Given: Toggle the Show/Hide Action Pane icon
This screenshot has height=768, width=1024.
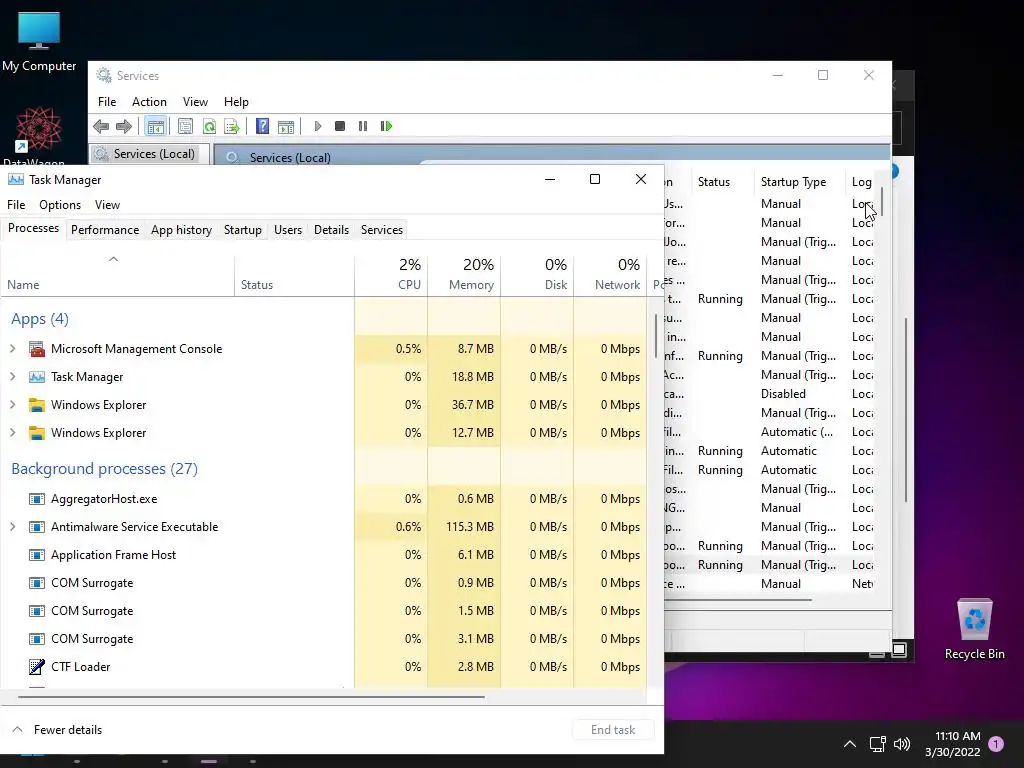Looking at the screenshot, I should pyautogui.click(x=286, y=126).
